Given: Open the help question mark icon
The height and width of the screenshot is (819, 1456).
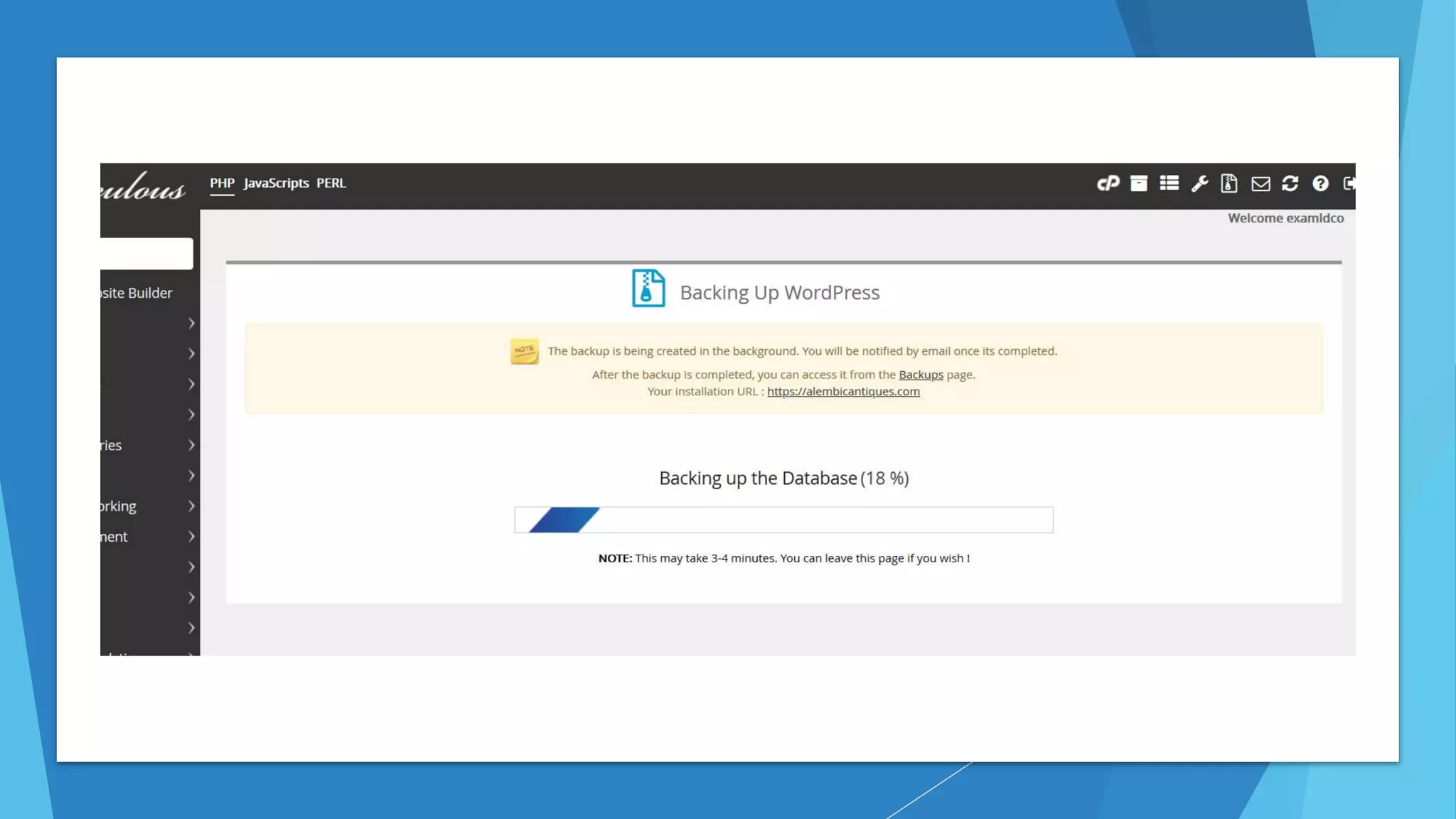Looking at the screenshot, I should [1320, 183].
